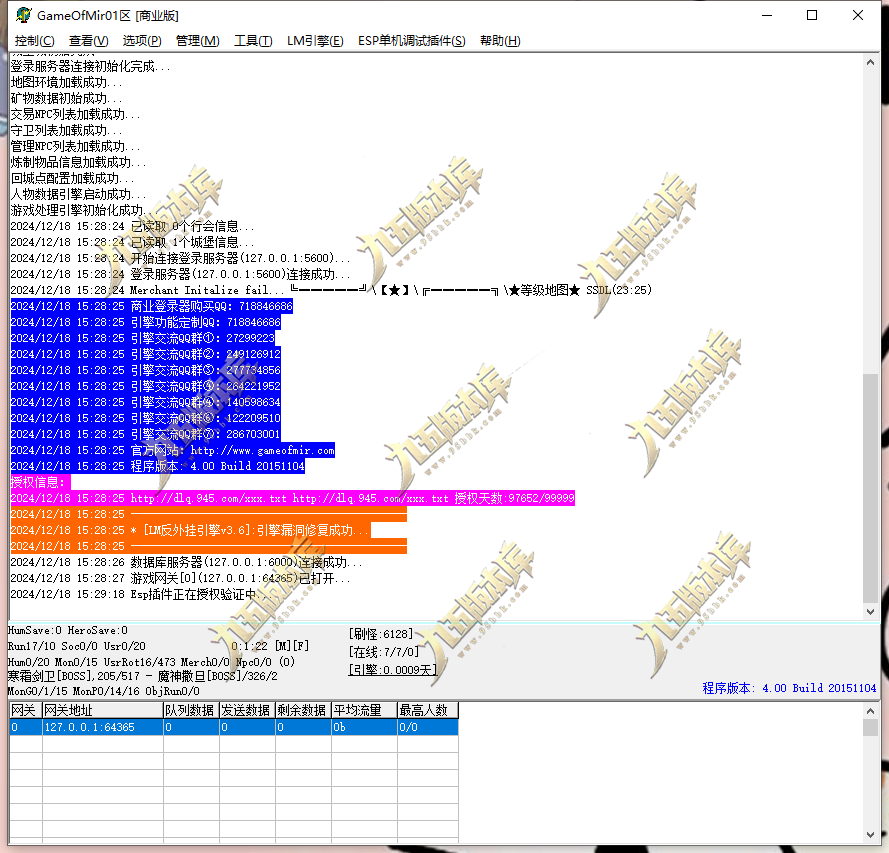Click the [在线:7/7/0] status text
This screenshot has height=853, width=889.
tap(384, 652)
